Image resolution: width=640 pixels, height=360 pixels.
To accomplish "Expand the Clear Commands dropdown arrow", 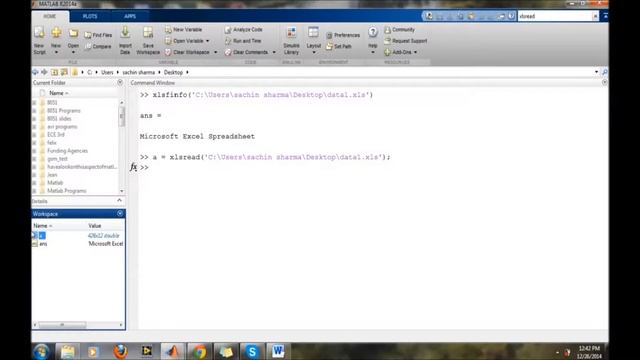I will click(274, 52).
